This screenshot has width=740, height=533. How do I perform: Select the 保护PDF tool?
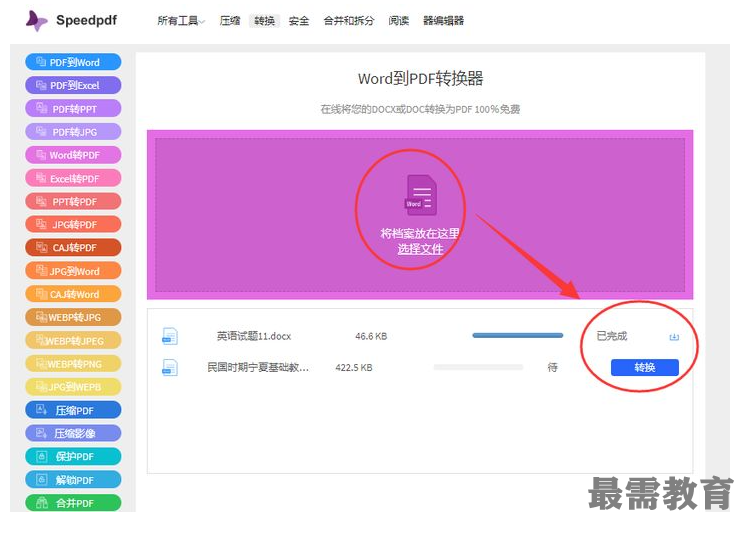[x=73, y=457]
